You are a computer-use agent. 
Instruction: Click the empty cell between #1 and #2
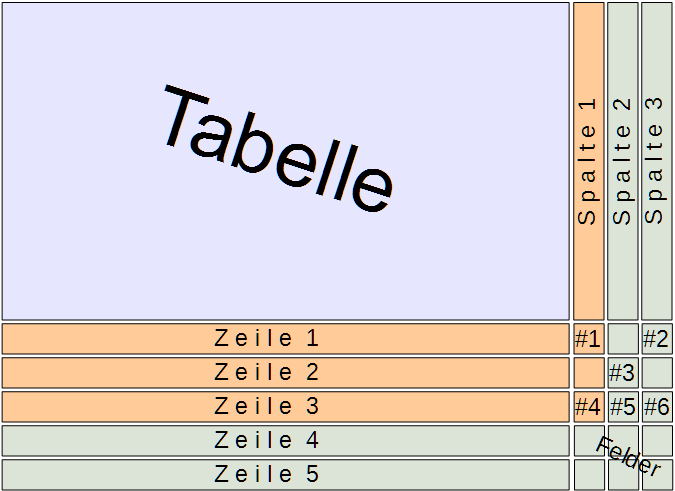pos(622,339)
